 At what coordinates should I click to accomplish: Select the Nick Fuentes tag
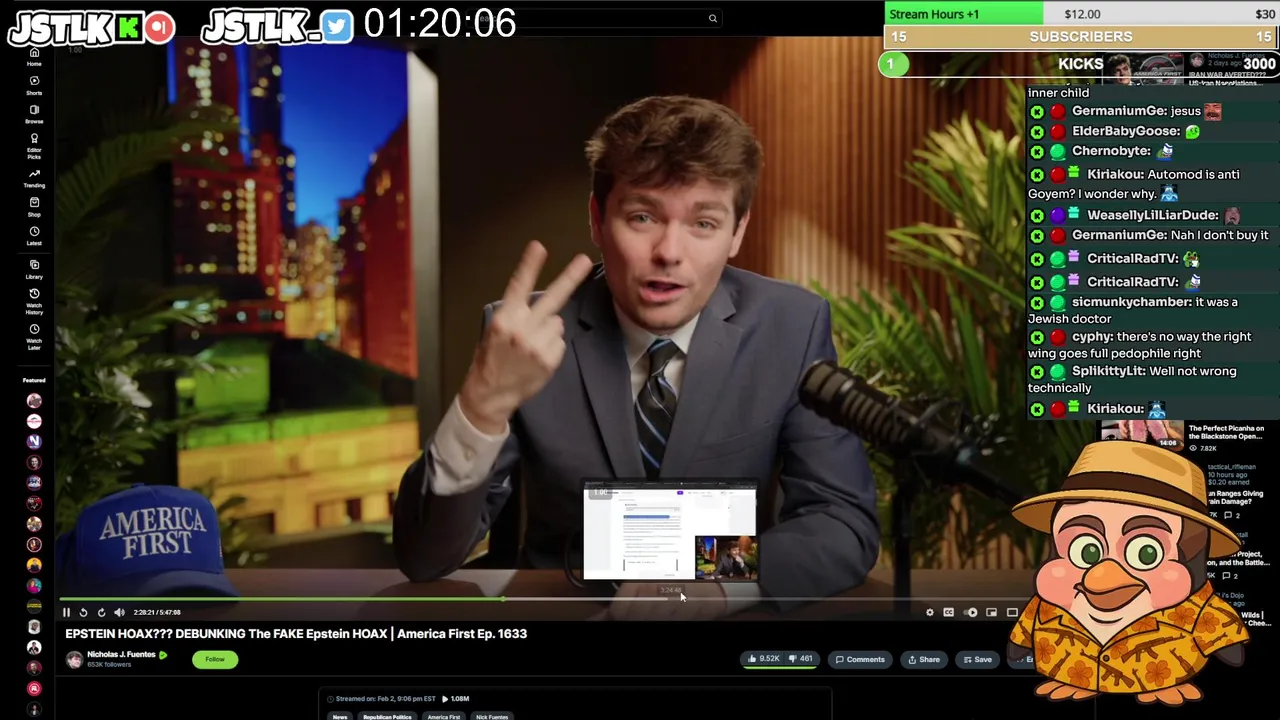coord(492,717)
